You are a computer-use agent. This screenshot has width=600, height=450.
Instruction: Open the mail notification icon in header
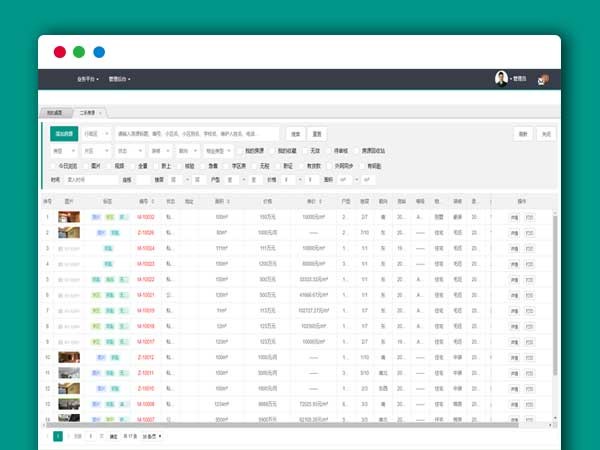point(543,79)
